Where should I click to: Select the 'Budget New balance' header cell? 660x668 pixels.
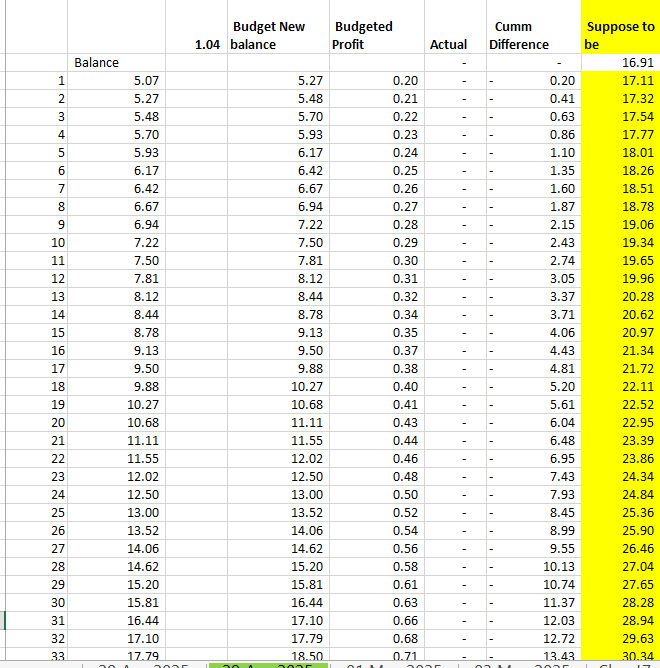[278, 27]
